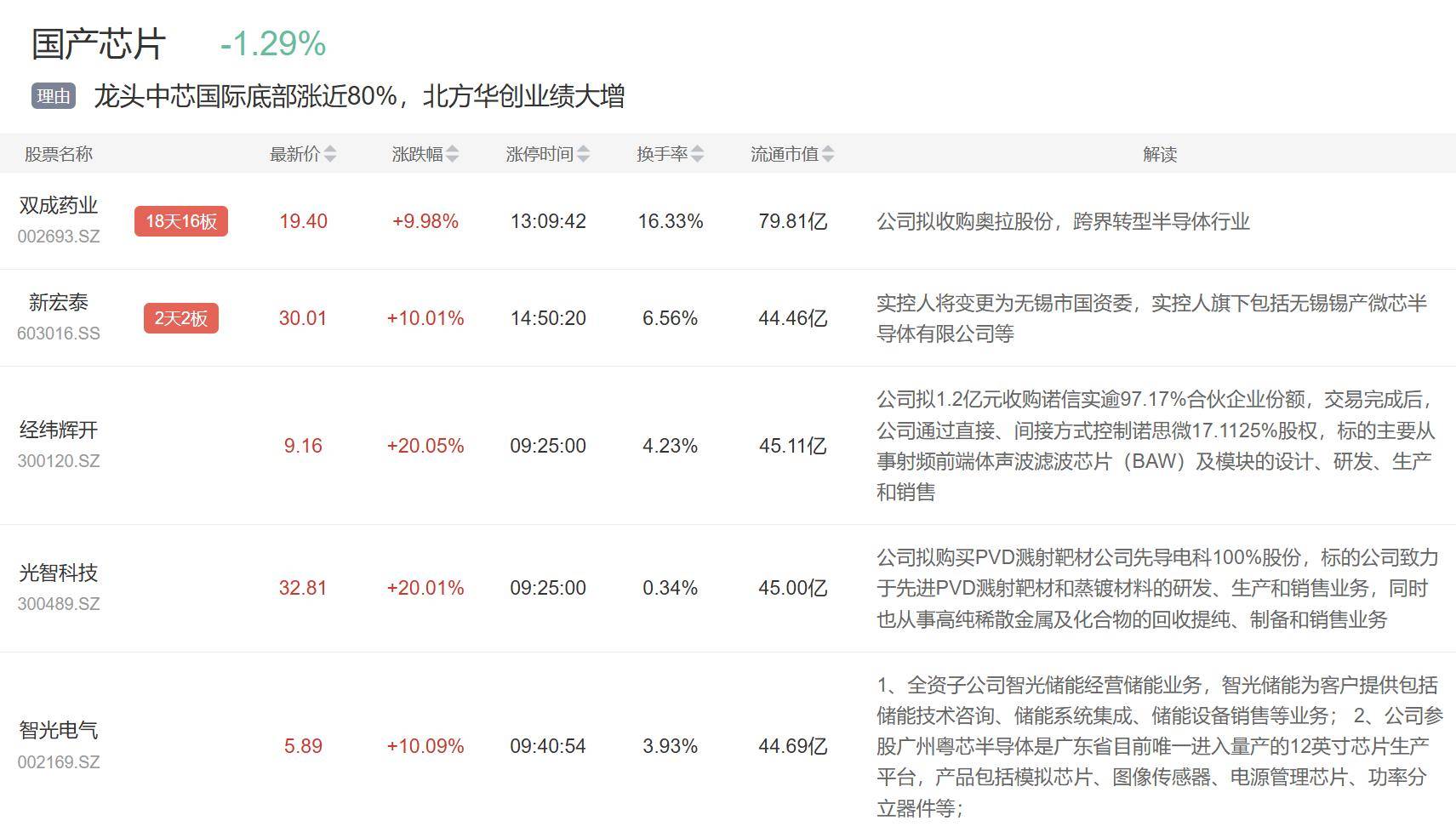Click change value +20.05%

425,446
